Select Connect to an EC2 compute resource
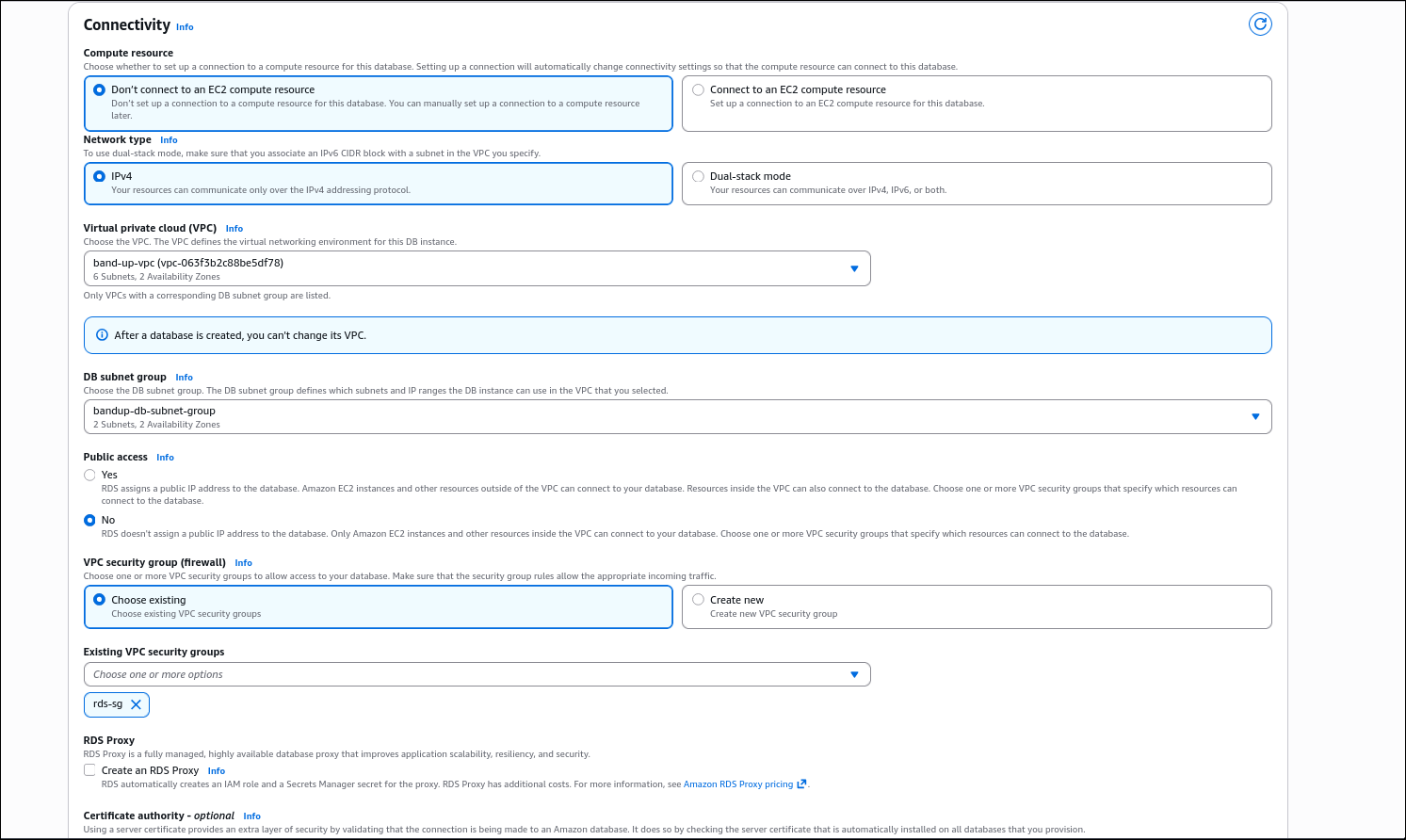 698,89
